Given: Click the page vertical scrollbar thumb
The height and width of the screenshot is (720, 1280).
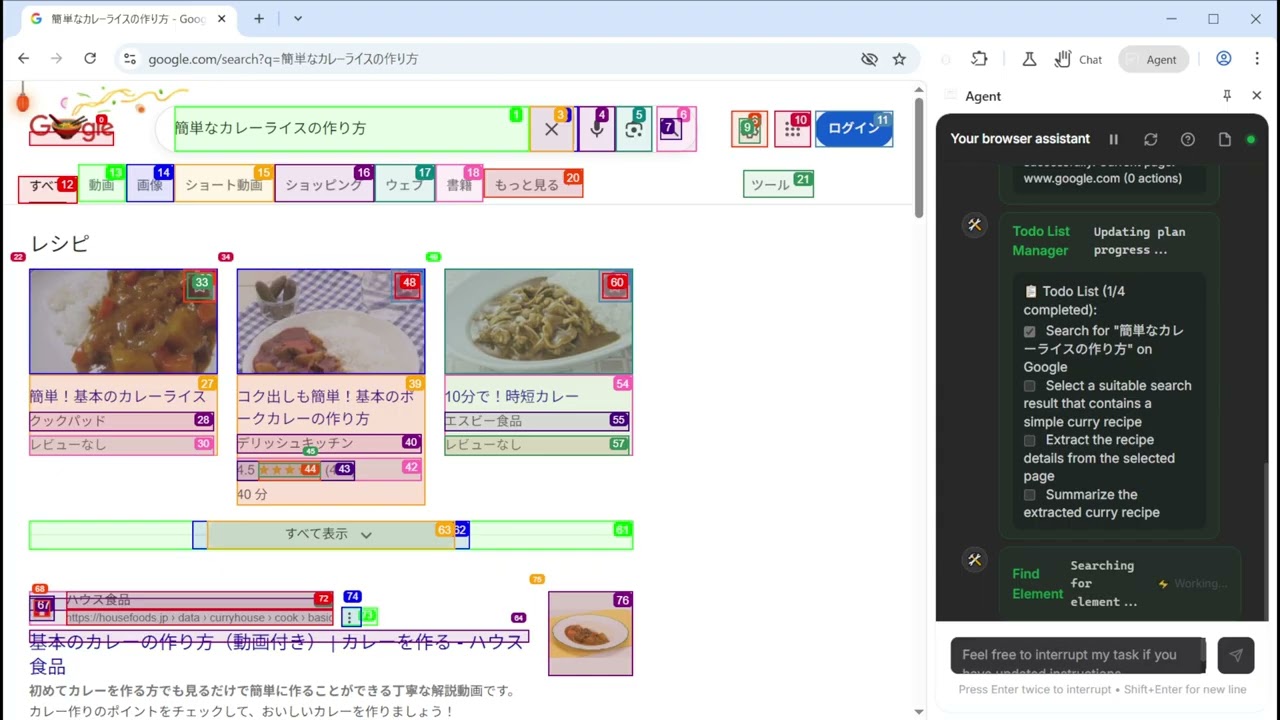Looking at the screenshot, I should coord(919,156).
